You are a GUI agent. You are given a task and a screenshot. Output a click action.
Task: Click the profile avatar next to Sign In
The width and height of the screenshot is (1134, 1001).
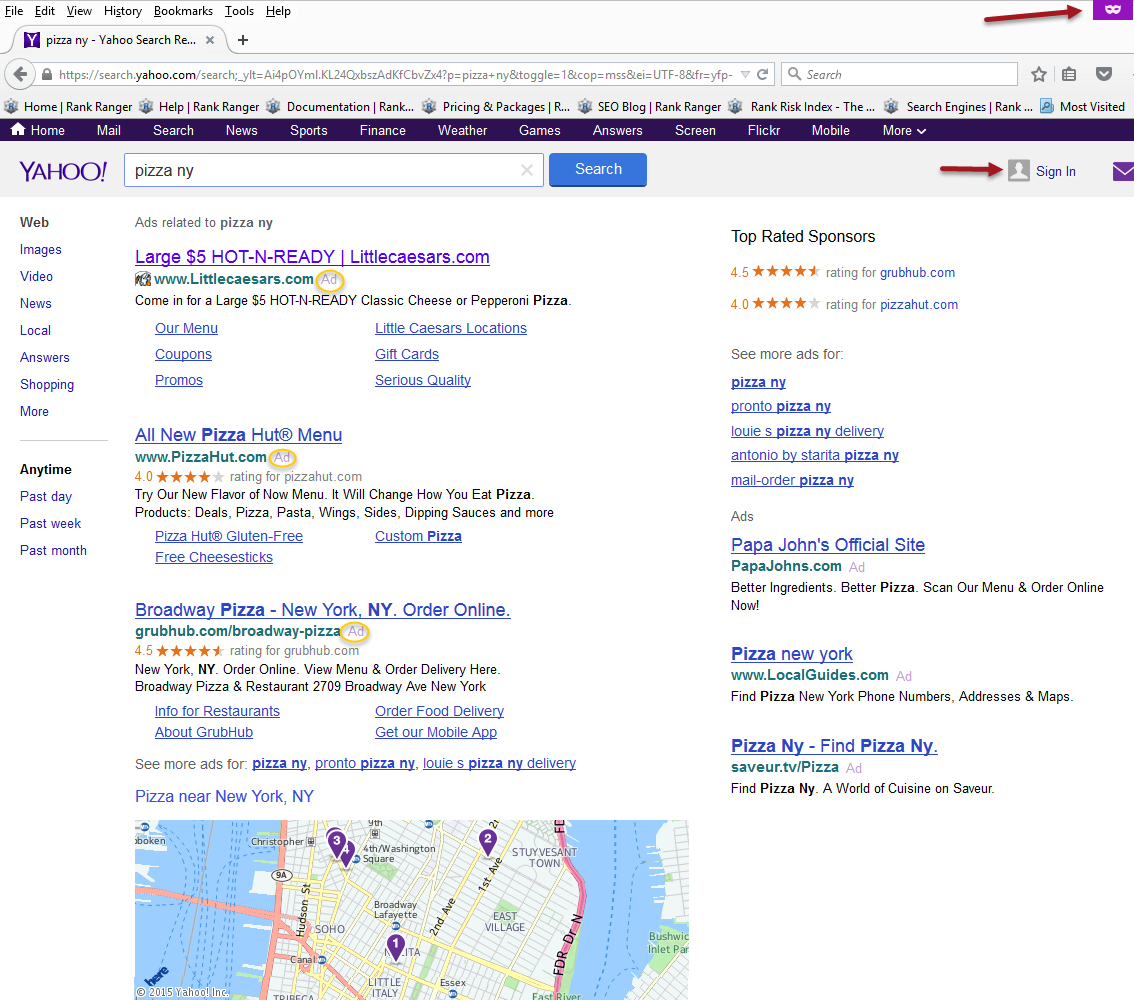point(1018,171)
